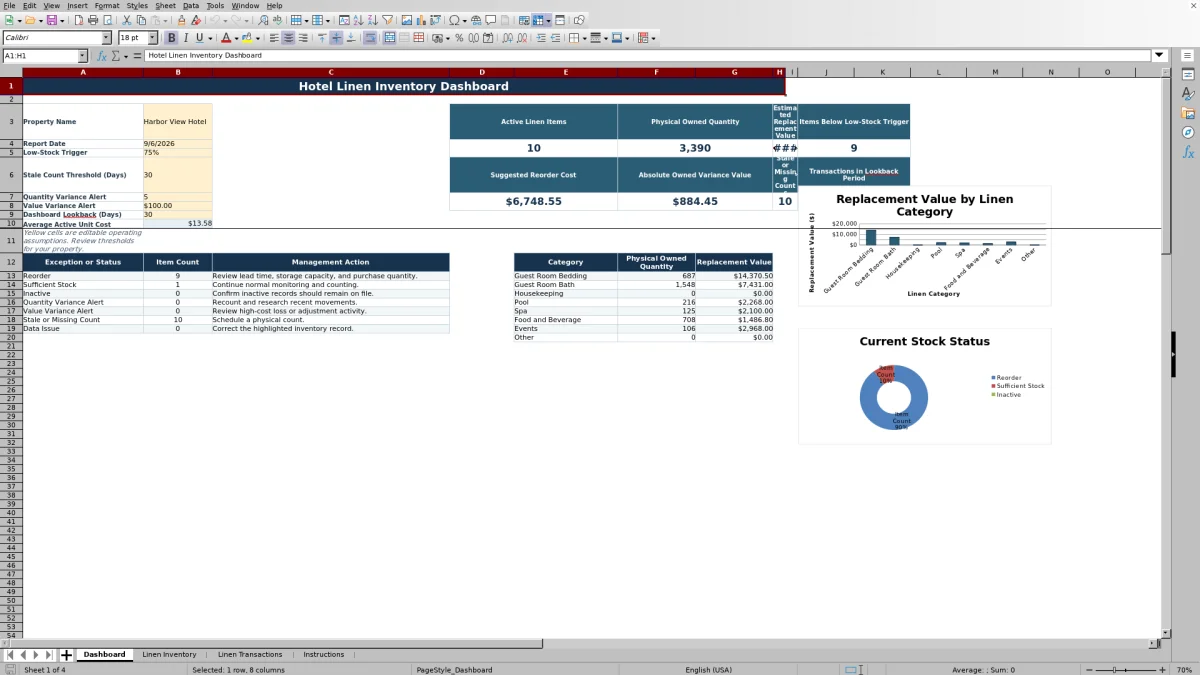
Task: Click Add Decimal Place icon
Action: click(507, 38)
